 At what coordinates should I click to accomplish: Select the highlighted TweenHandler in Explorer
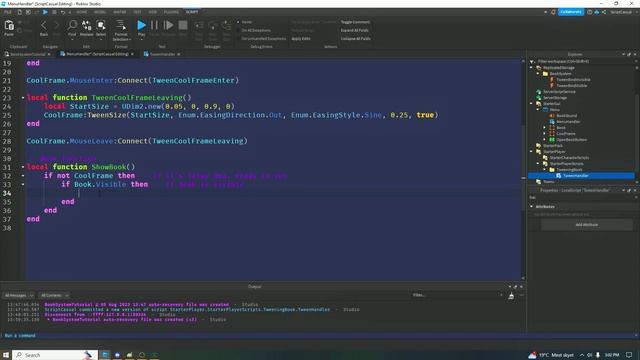581,176
